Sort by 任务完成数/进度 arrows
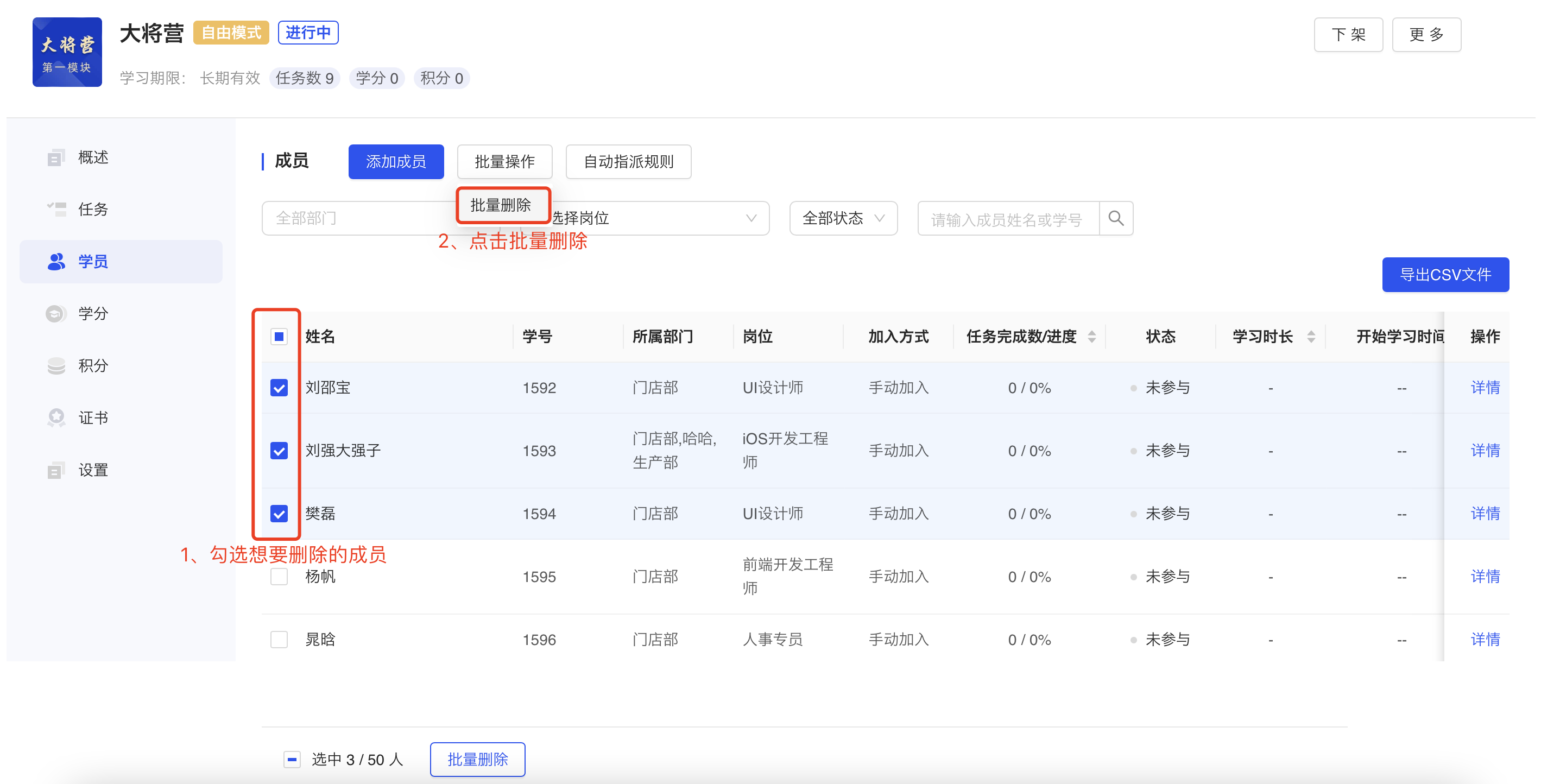Screen dimensions: 1541x784 1092,337
